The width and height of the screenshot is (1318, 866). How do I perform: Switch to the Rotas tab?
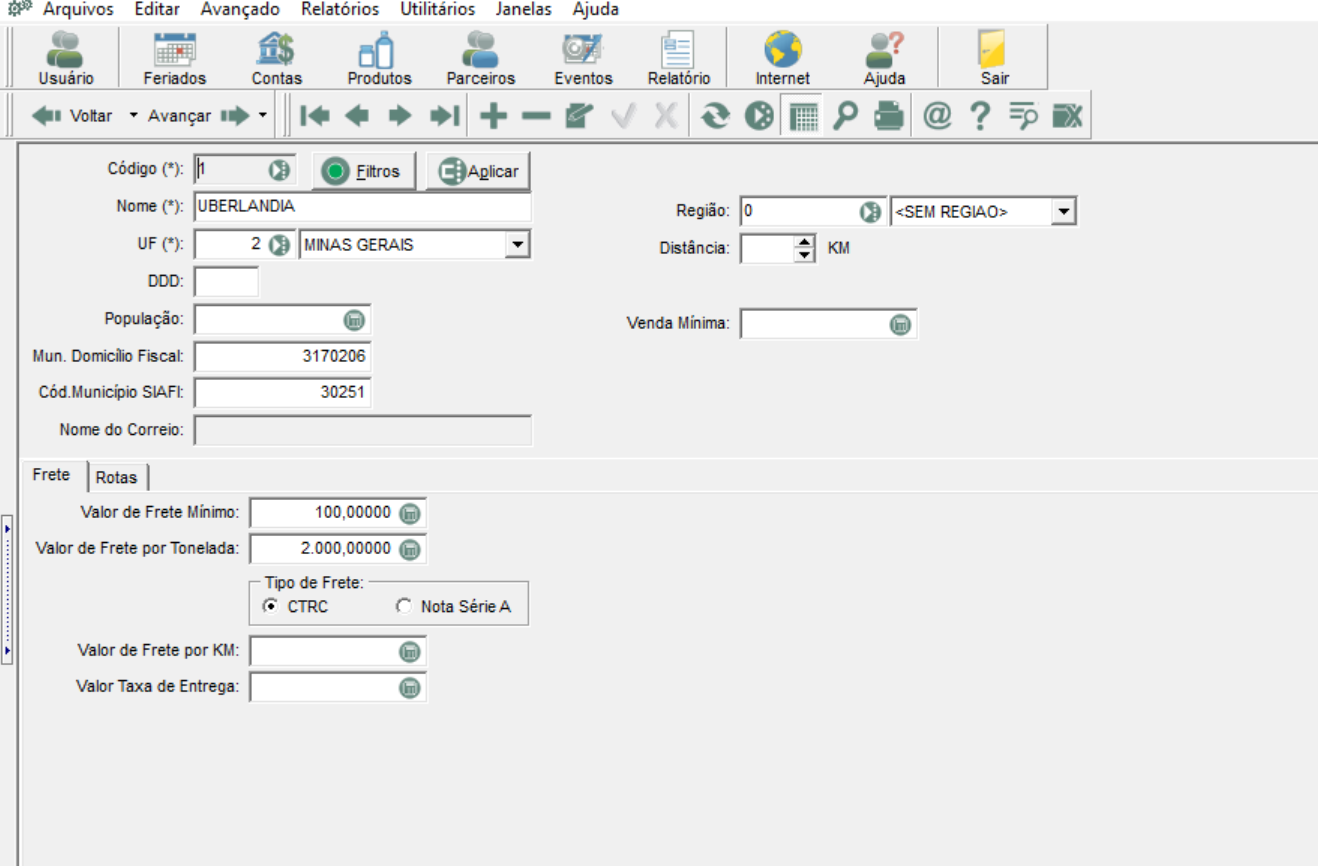click(117, 477)
